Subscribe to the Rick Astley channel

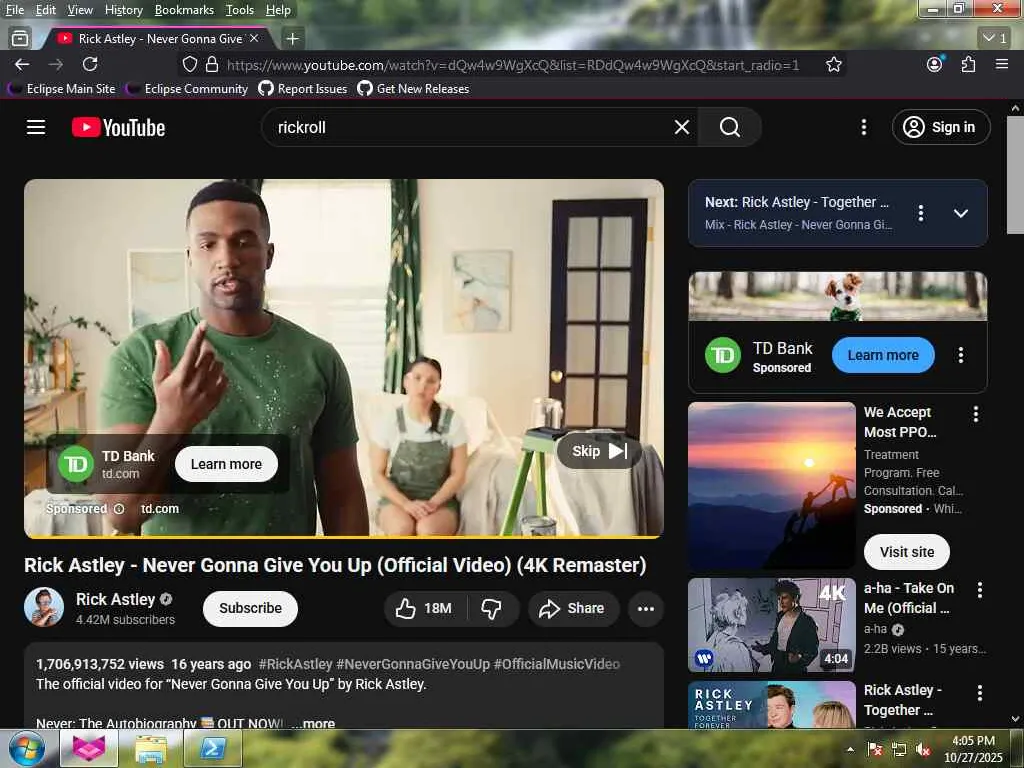click(250, 609)
